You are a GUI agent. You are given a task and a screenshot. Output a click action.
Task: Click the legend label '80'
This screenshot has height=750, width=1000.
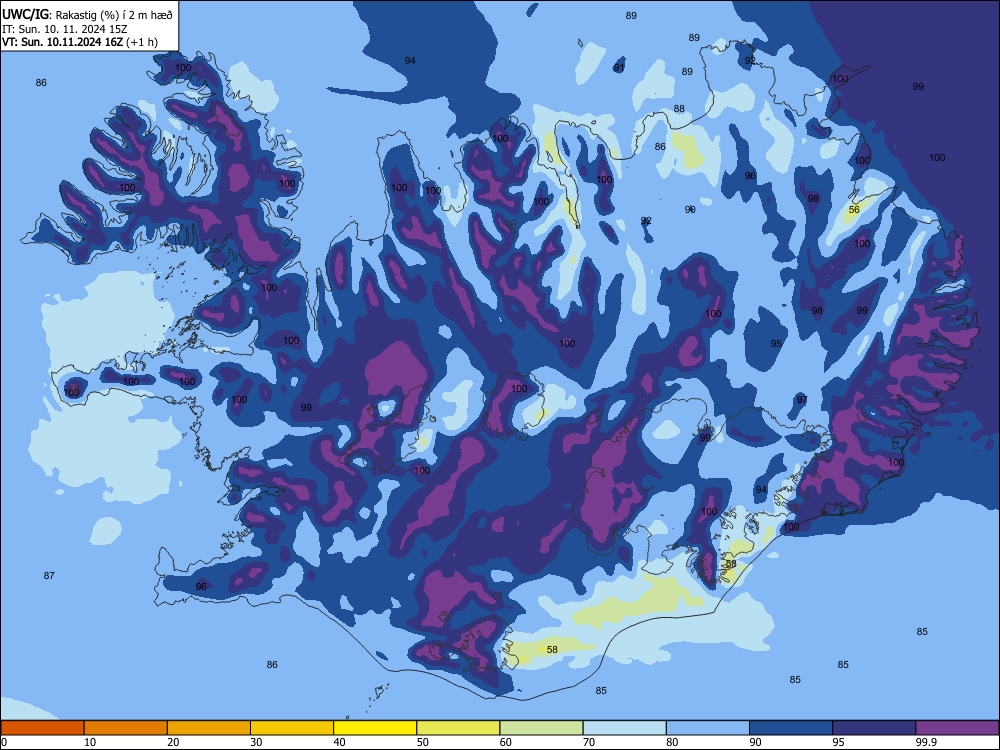[672, 742]
